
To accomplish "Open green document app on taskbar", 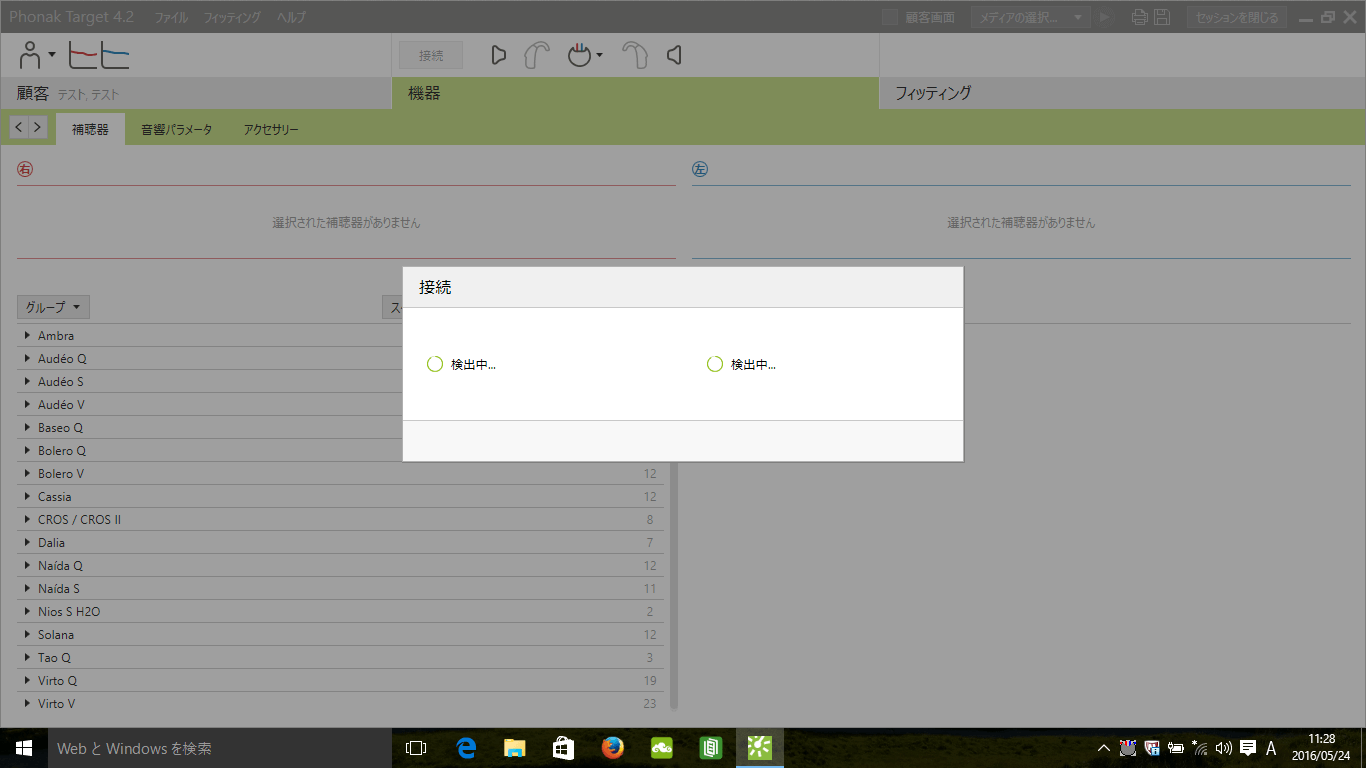I will click(710, 748).
